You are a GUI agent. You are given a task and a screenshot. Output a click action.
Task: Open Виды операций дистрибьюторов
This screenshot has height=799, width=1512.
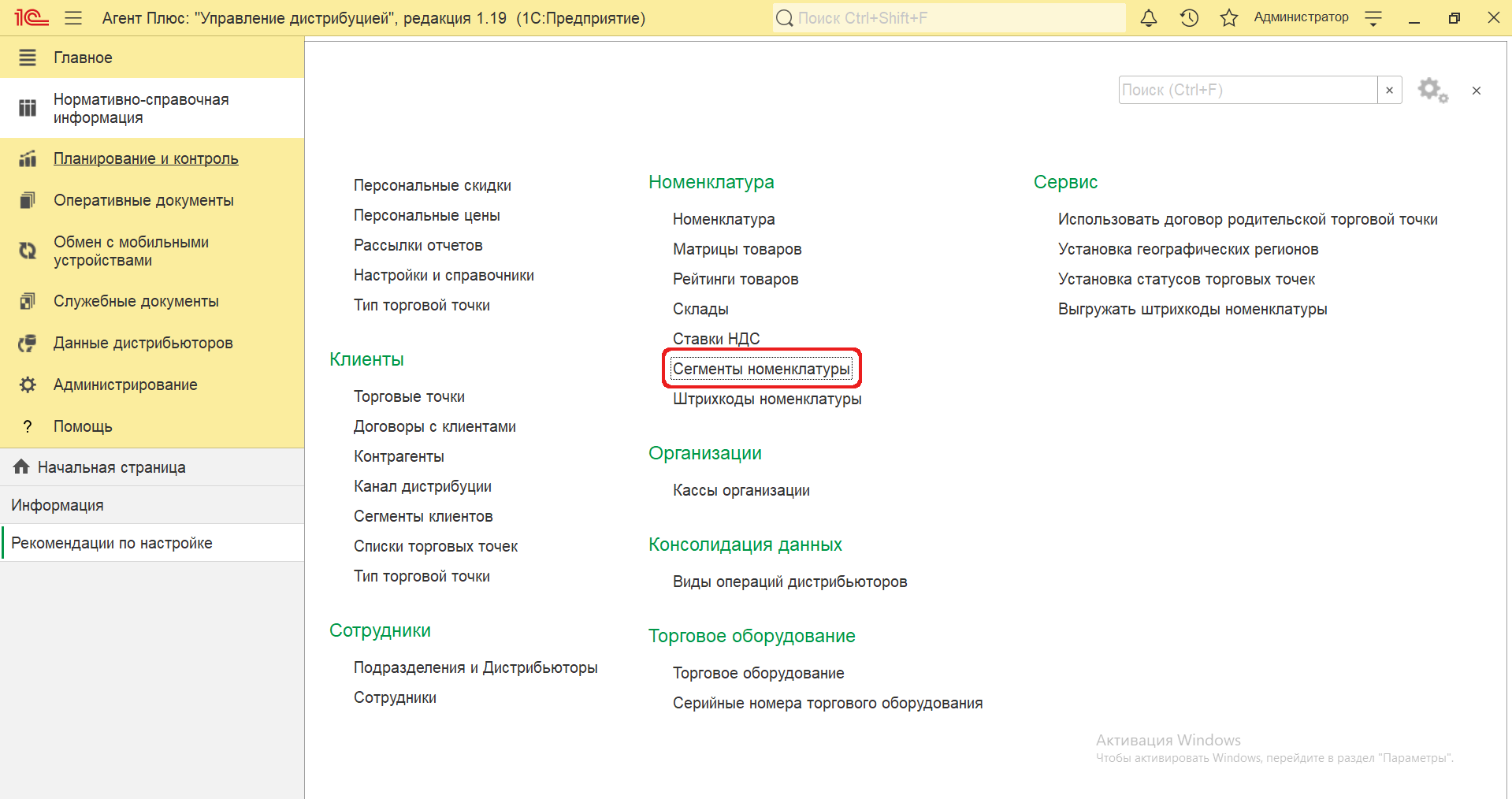tap(790, 582)
